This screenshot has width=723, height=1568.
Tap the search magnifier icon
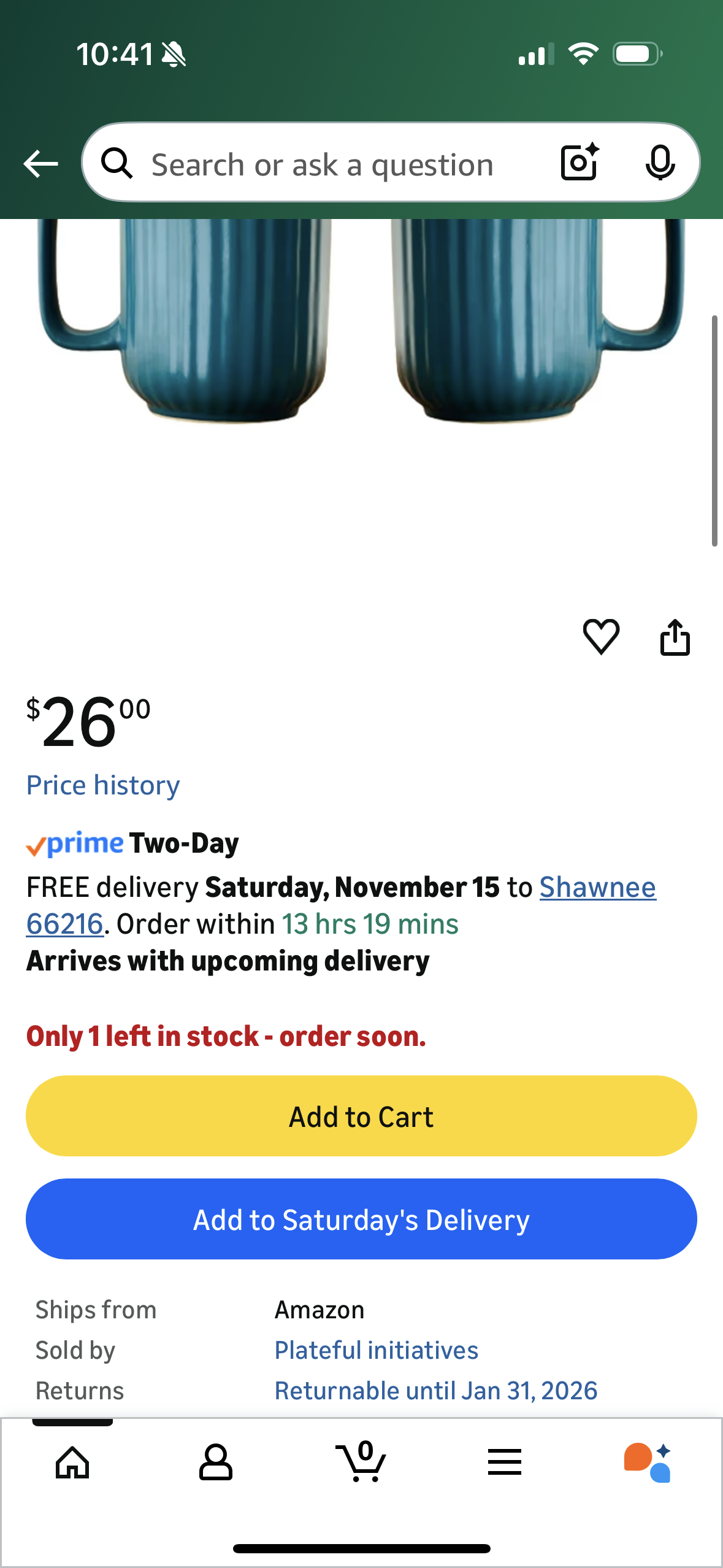[x=117, y=163]
